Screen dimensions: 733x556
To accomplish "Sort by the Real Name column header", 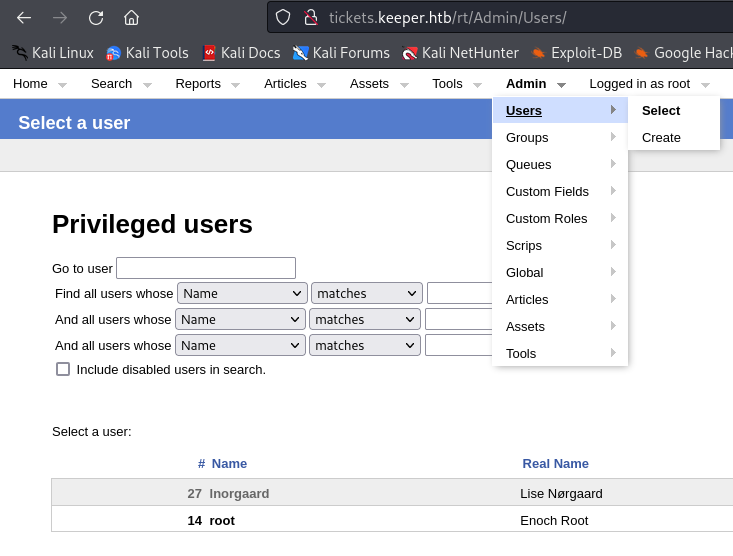I will point(555,463).
